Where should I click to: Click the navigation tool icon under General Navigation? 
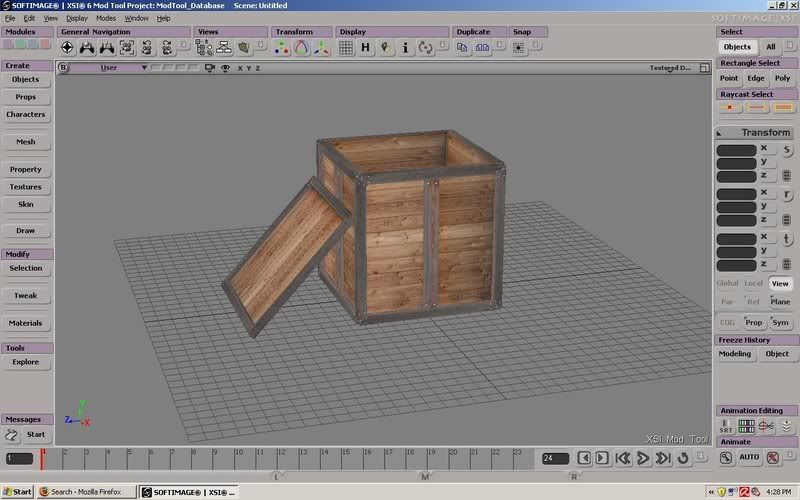coord(67,48)
